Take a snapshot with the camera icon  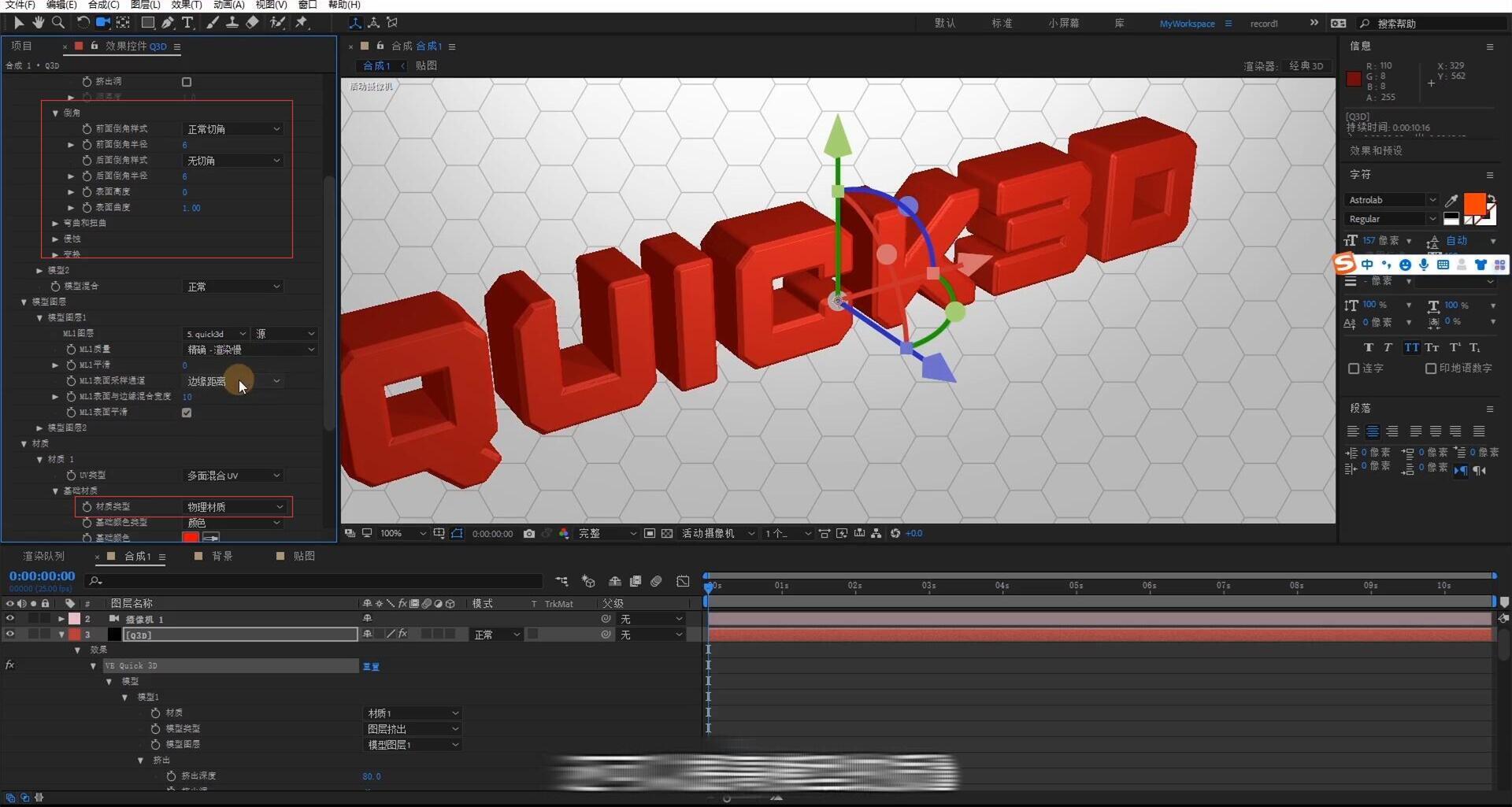pyautogui.click(x=529, y=533)
